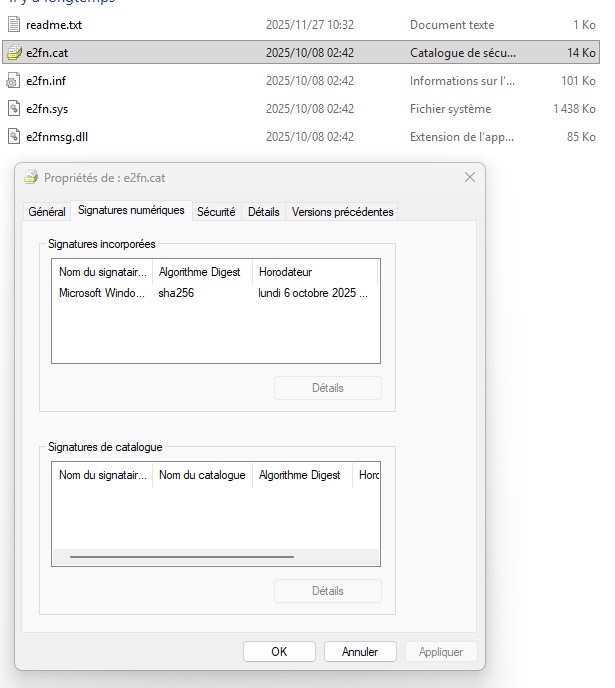The height and width of the screenshot is (688, 615).
Task: Click the e2fn.inf setup file icon
Action: pyautogui.click(x=14, y=80)
